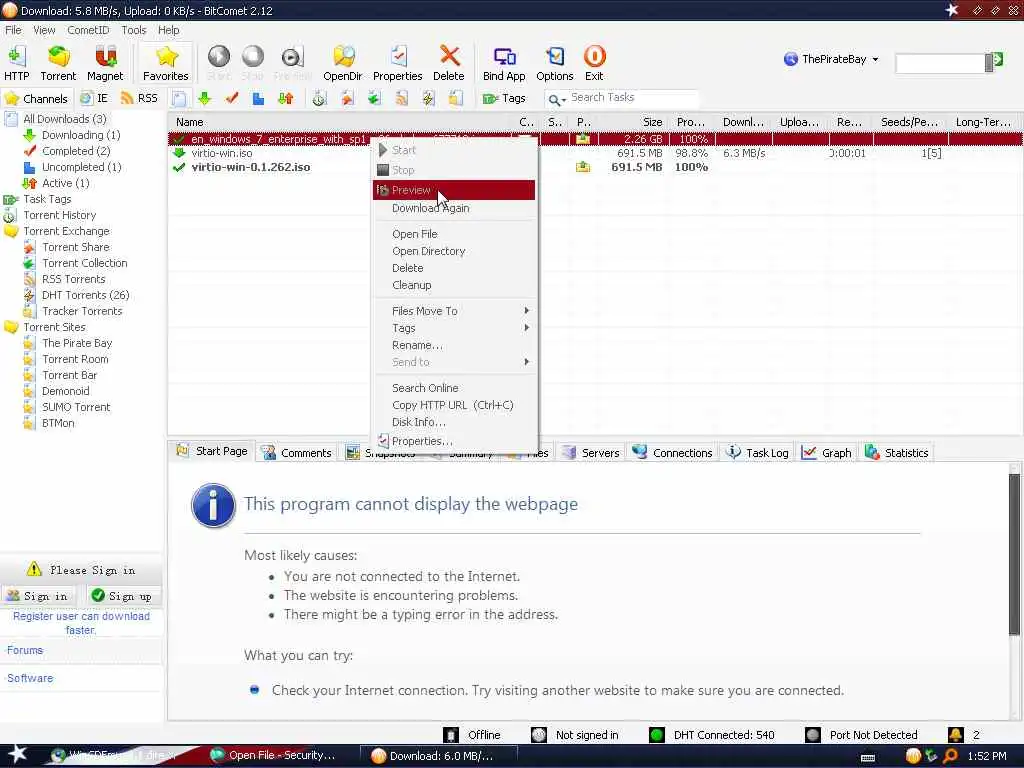1024x768 pixels.
Task: Open the CometID menu
Action: 88,30
